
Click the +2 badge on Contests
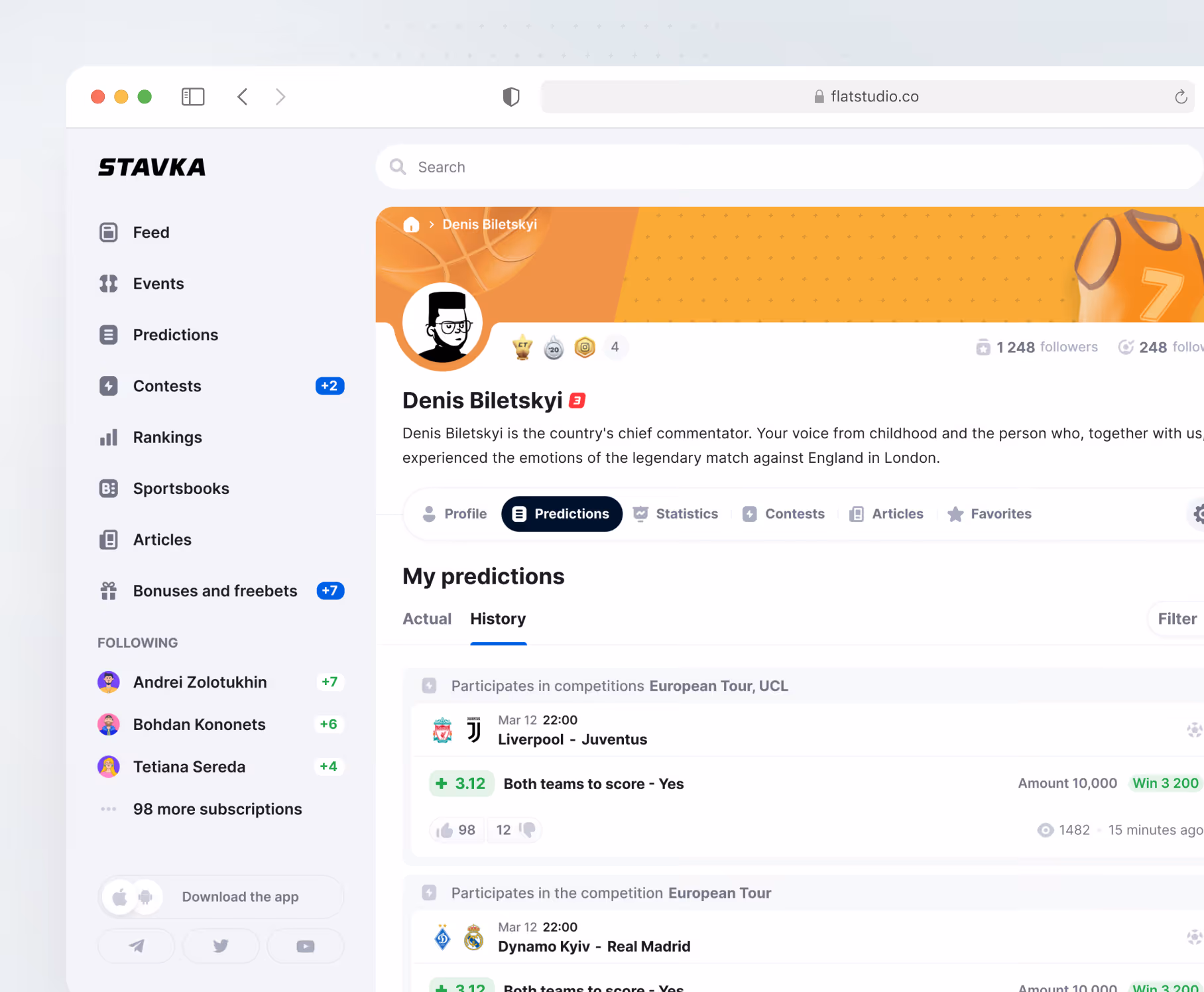(x=330, y=386)
